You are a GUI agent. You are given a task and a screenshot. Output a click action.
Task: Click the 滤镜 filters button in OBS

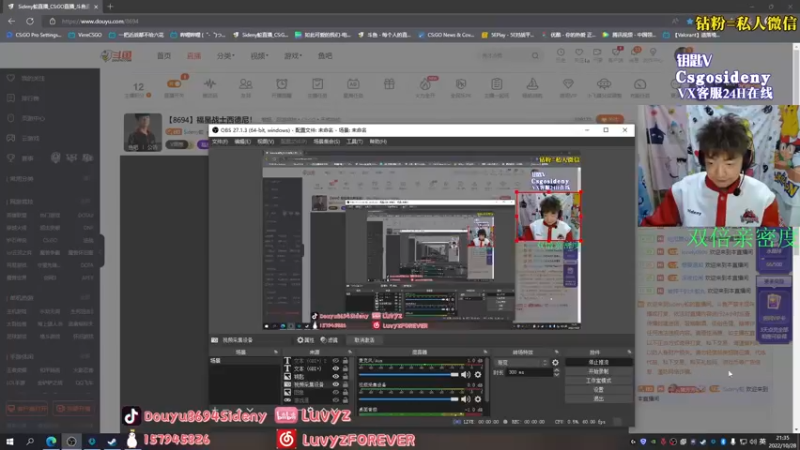(329, 340)
